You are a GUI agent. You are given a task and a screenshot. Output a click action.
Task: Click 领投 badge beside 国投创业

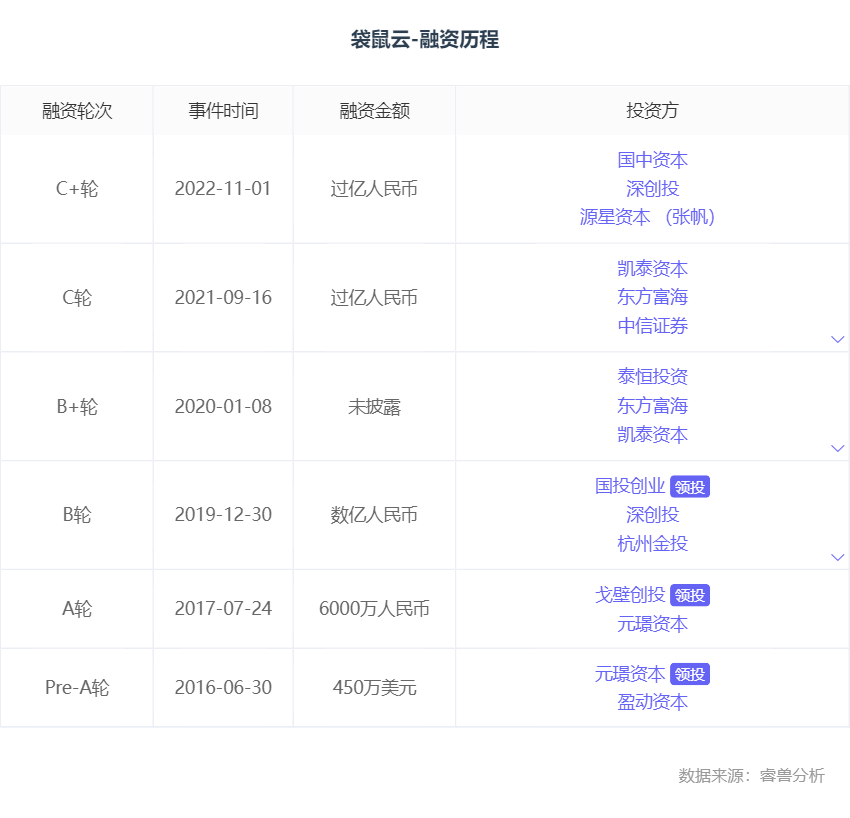[x=690, y=487]
